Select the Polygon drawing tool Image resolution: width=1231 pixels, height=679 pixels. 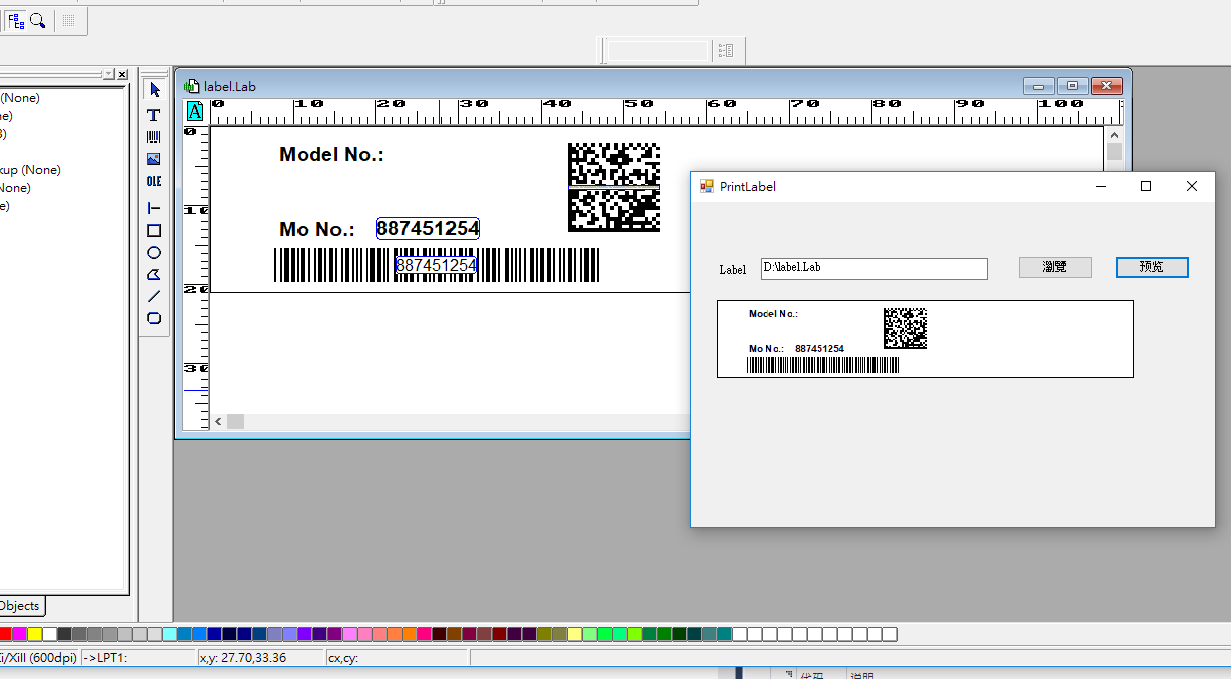point(154,274)
